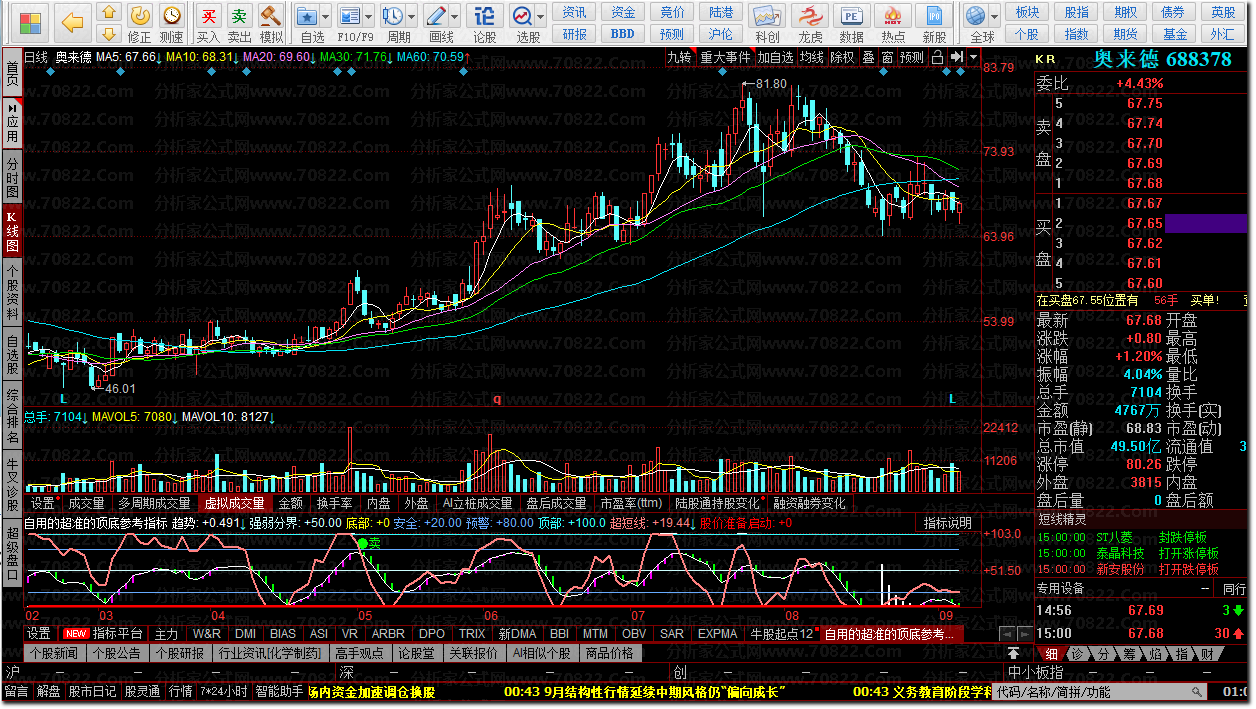The height and width of the screenshot is (709, 1256).
Task: Open the 热点 hot flame icon
Action: 893,15
